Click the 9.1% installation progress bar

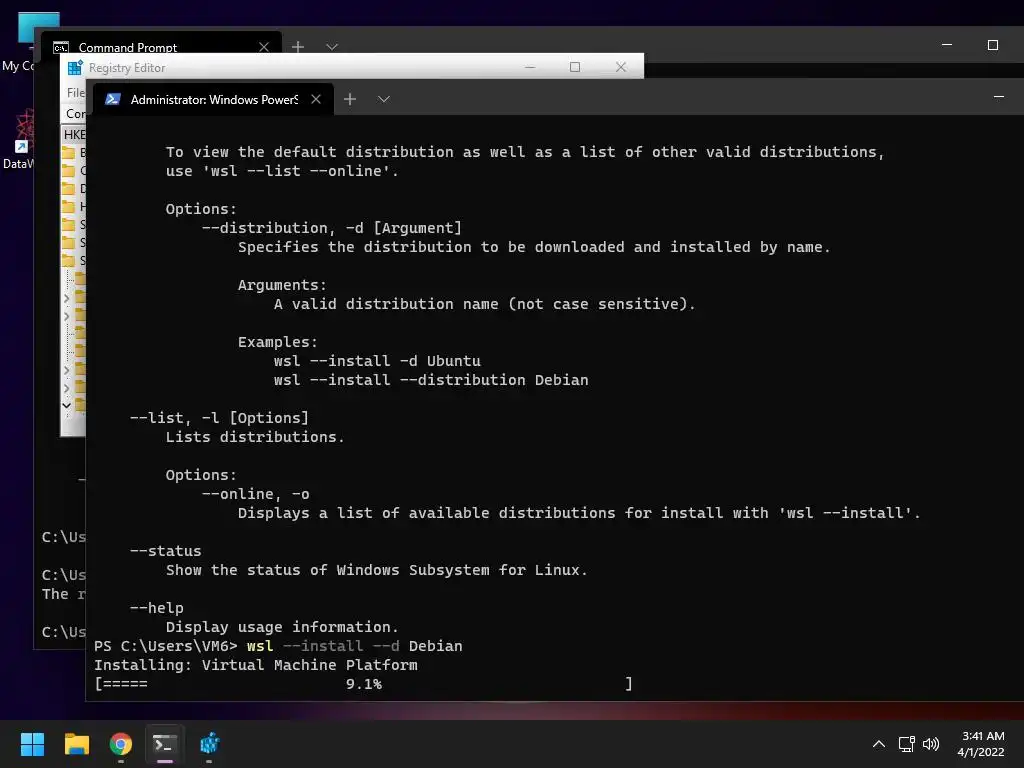click(x=363, y=684)
